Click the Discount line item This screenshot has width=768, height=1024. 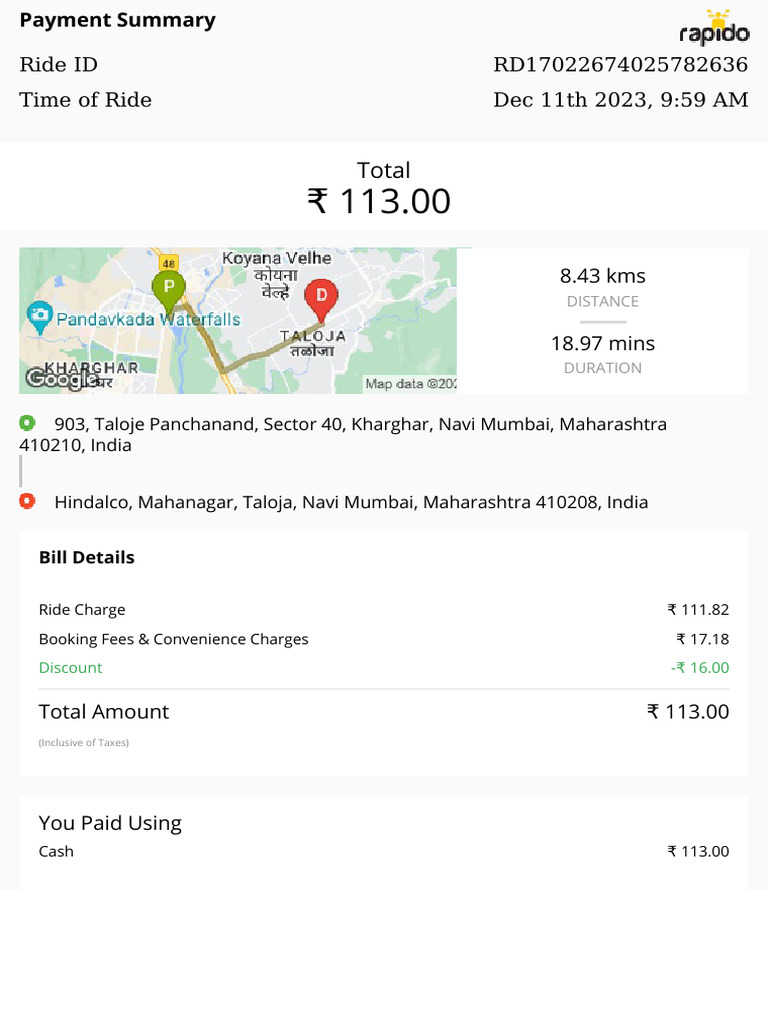70,667
